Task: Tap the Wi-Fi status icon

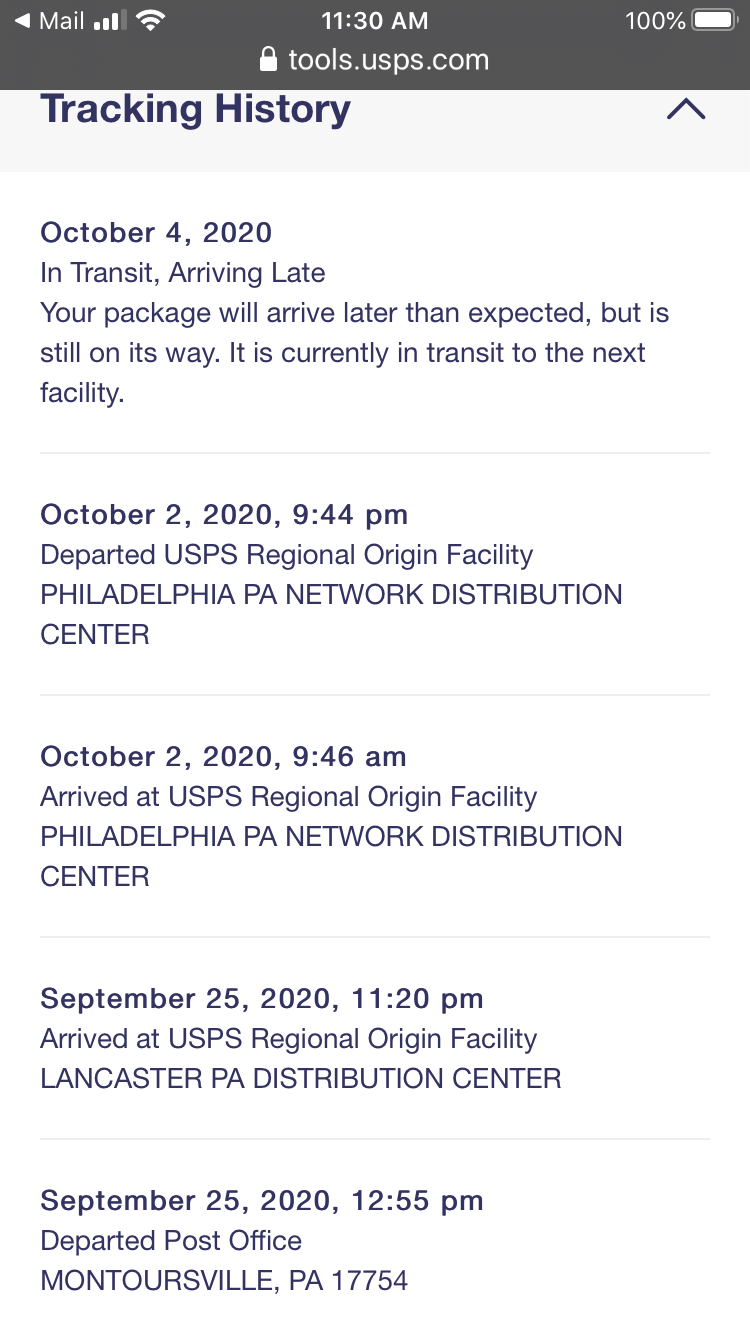Action: (151, 20)
